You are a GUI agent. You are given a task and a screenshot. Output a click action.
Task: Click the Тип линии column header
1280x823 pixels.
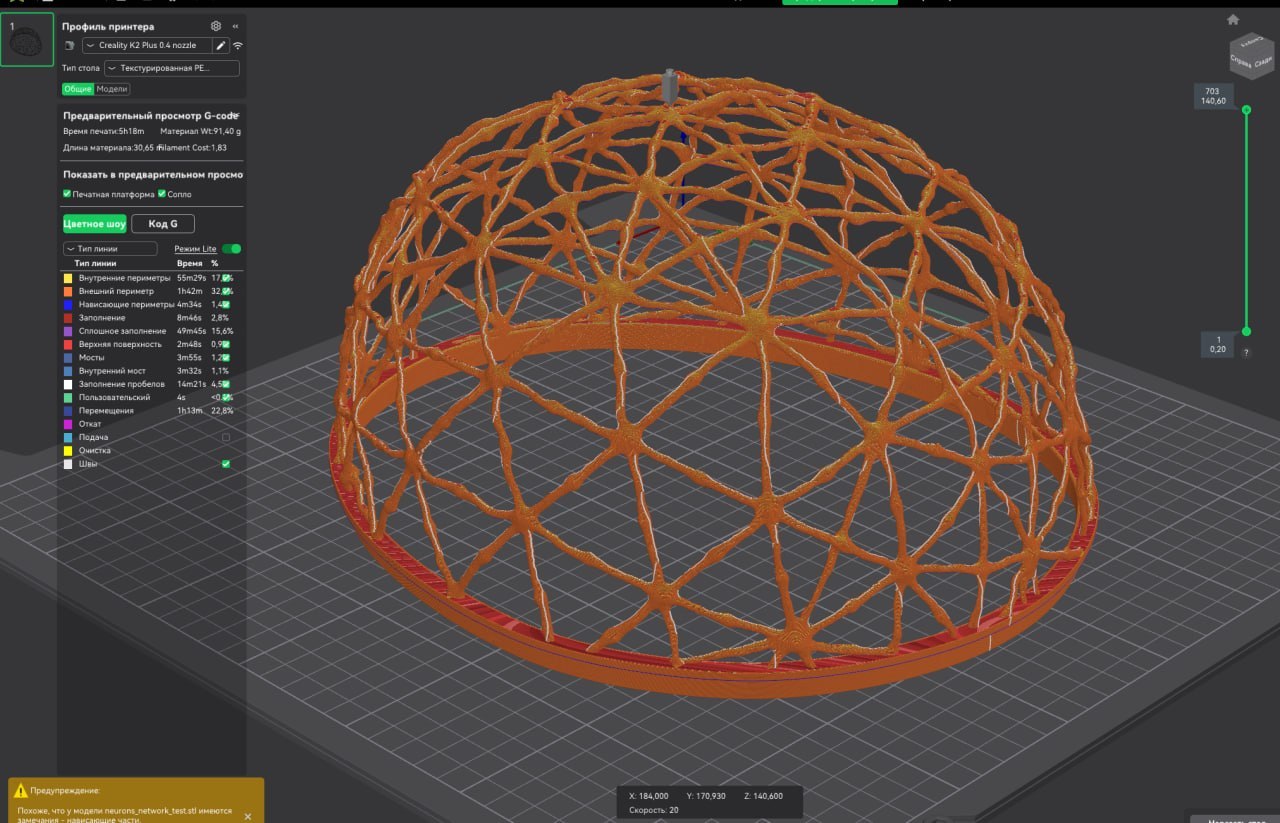(95, 263)
